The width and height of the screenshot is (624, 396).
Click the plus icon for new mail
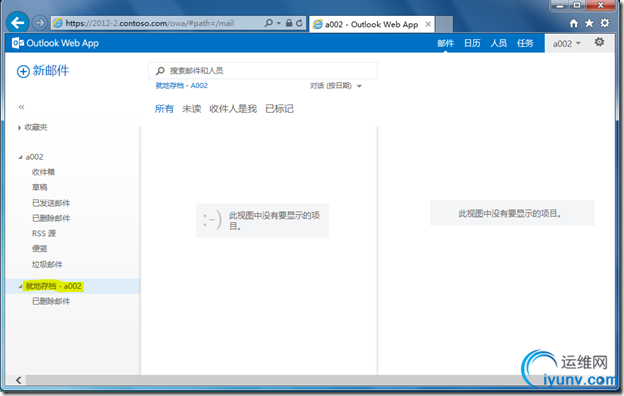coord(23,71)
